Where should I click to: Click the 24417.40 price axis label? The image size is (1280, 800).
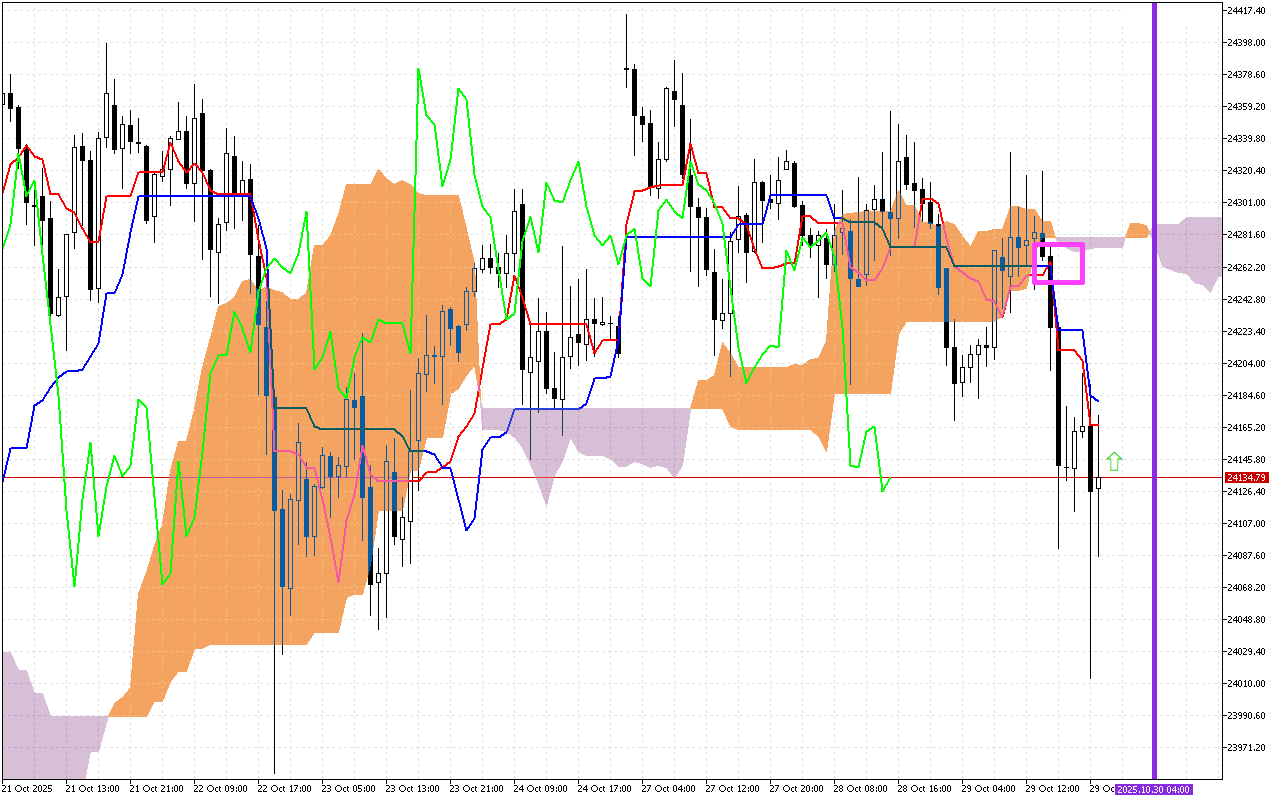coord(1245,10)
